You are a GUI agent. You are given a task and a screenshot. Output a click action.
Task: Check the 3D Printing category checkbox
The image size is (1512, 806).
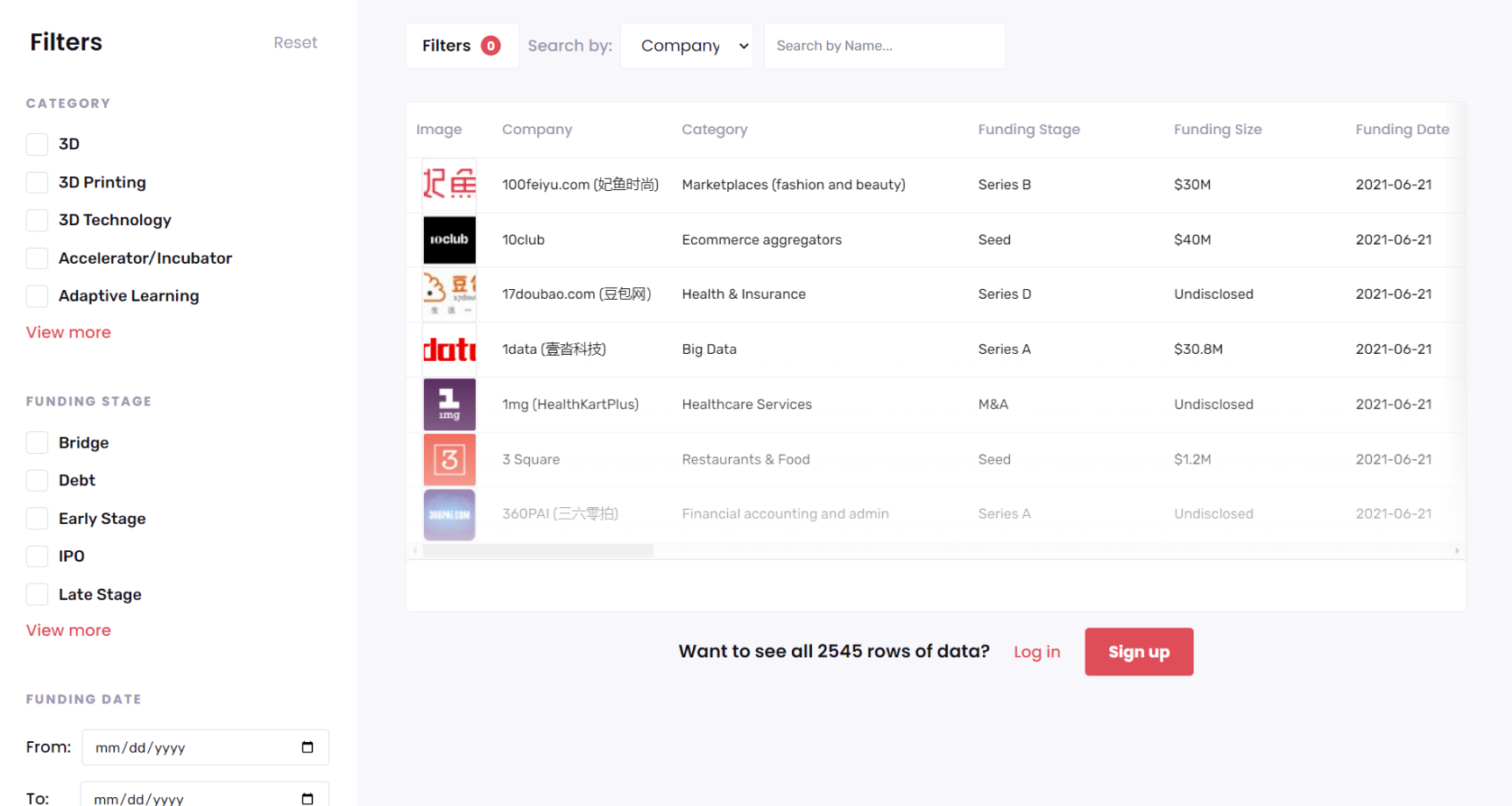37,182
